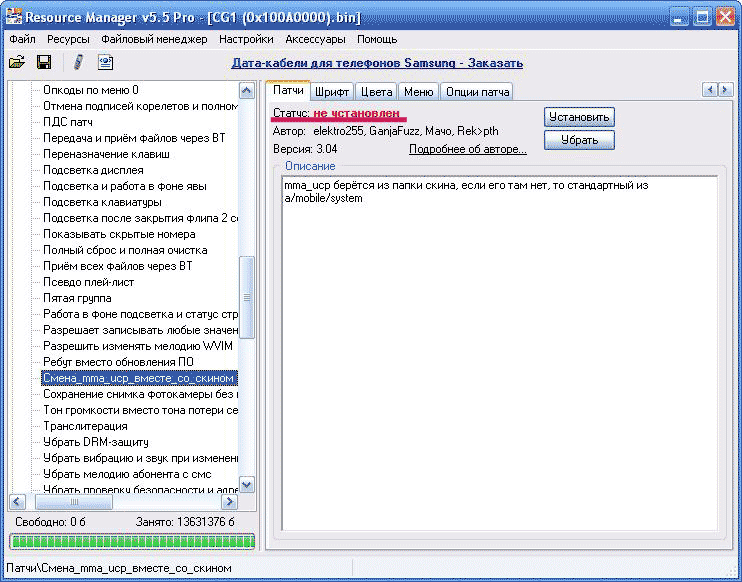This screenshot has height=582, width=742.
Task: Select Подсветка после закрытия флипа patch
Action: (x=140, y=219)
